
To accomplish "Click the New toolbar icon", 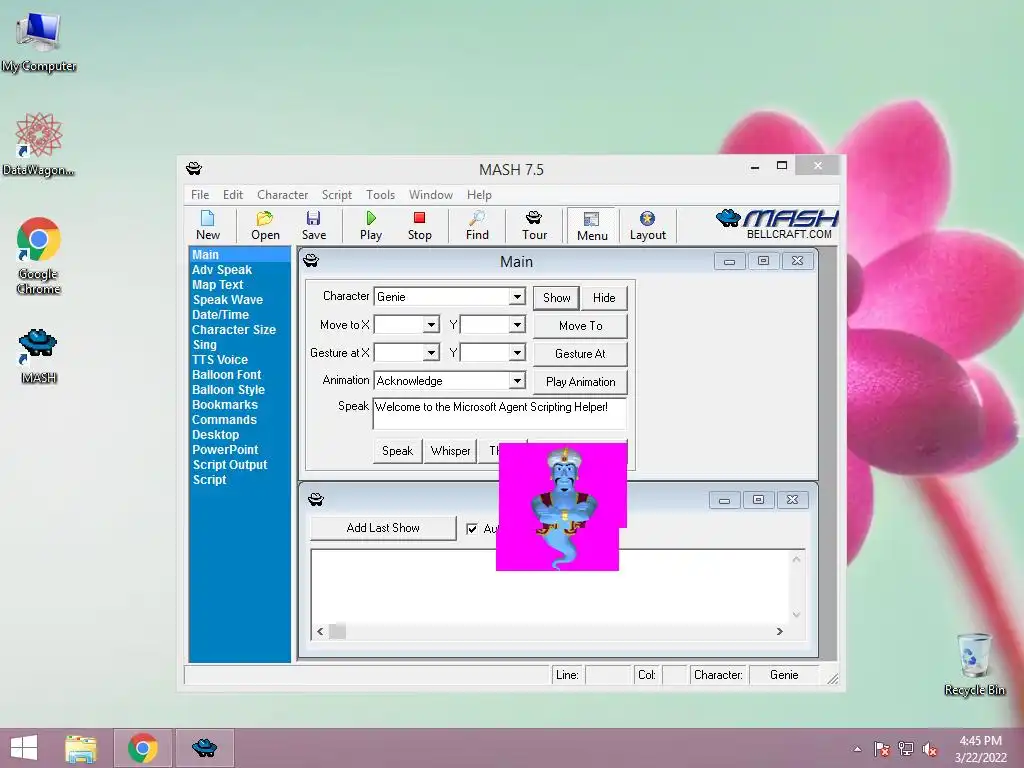I will (208, 225).
